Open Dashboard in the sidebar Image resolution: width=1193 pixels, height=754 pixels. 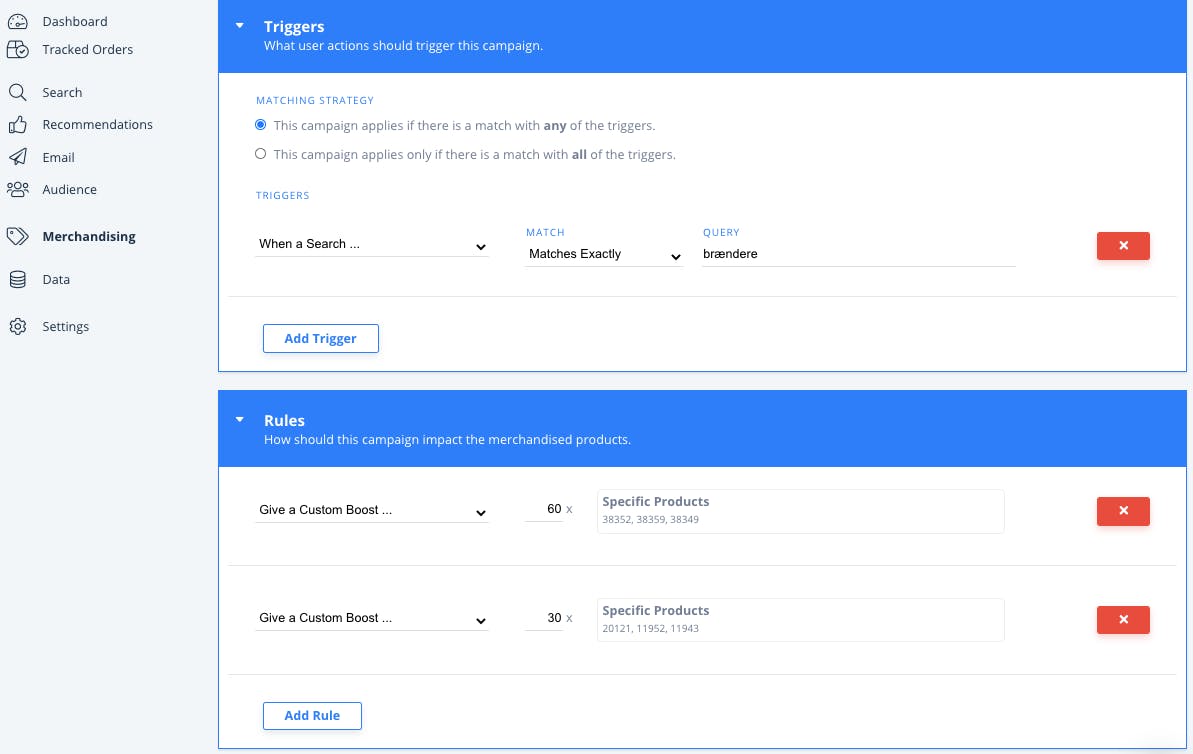click(x=75, y=21)
